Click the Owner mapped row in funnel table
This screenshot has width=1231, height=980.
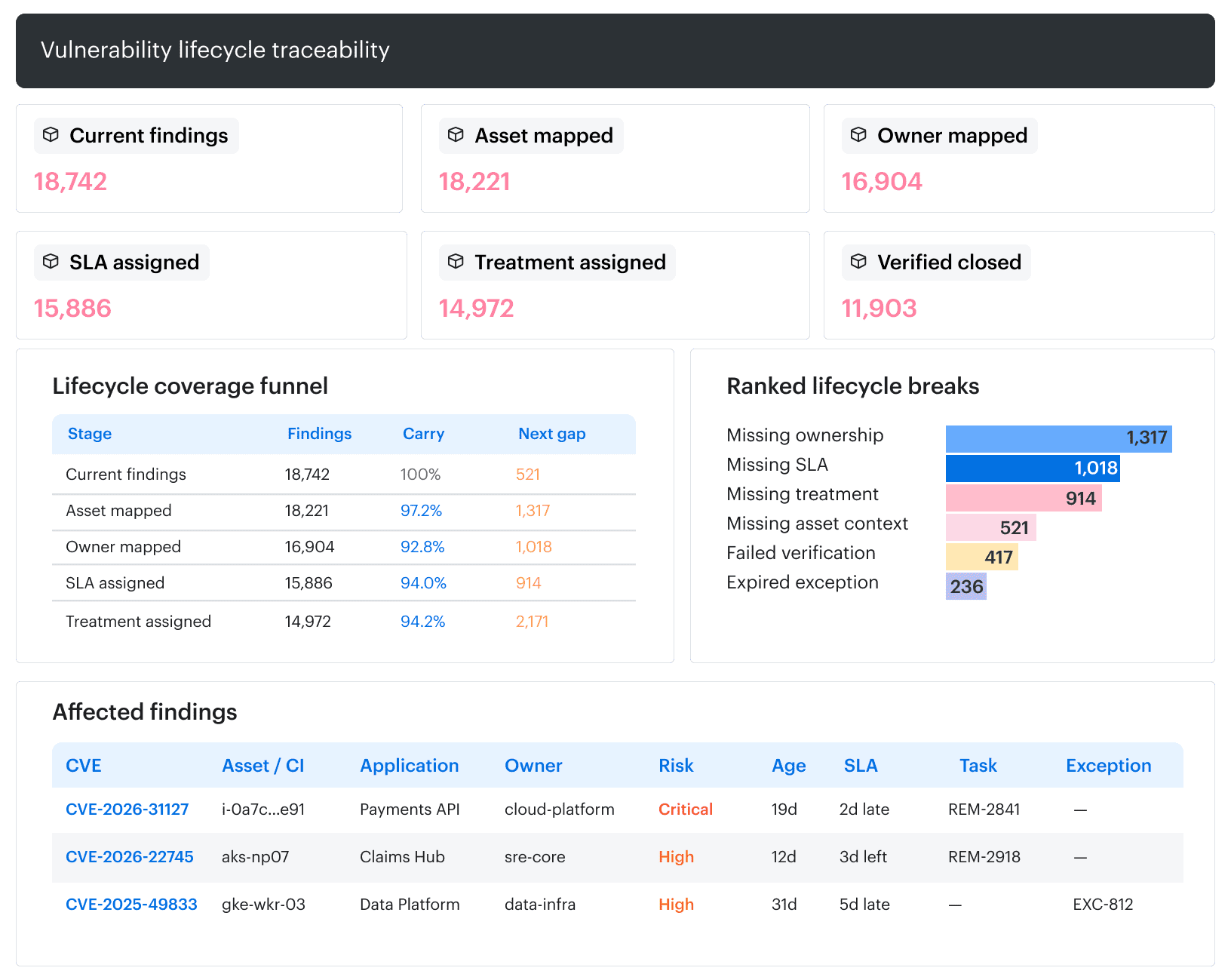tap(344, 547)
